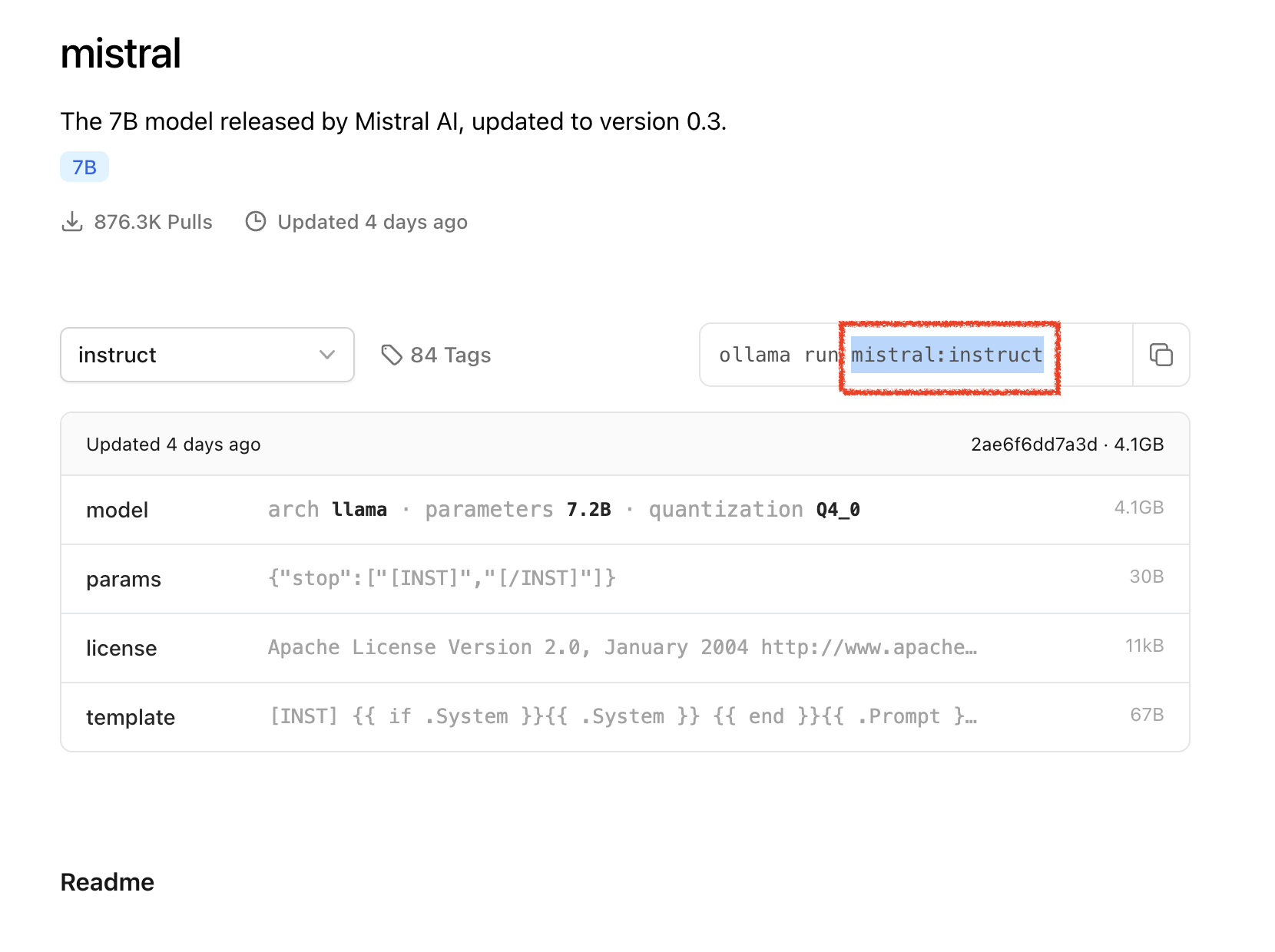Open the instruct tag dropdown
The image size is (1275, 952).
click(x=207, y=355)
